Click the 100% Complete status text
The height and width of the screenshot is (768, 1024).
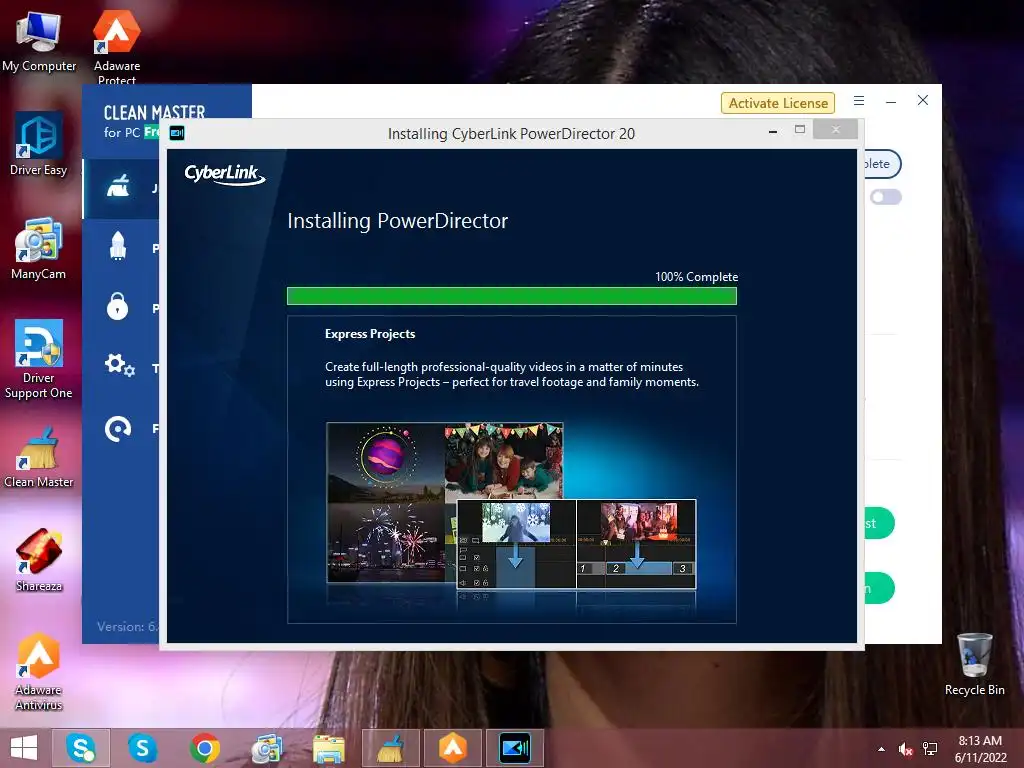(x=696, y=277)
